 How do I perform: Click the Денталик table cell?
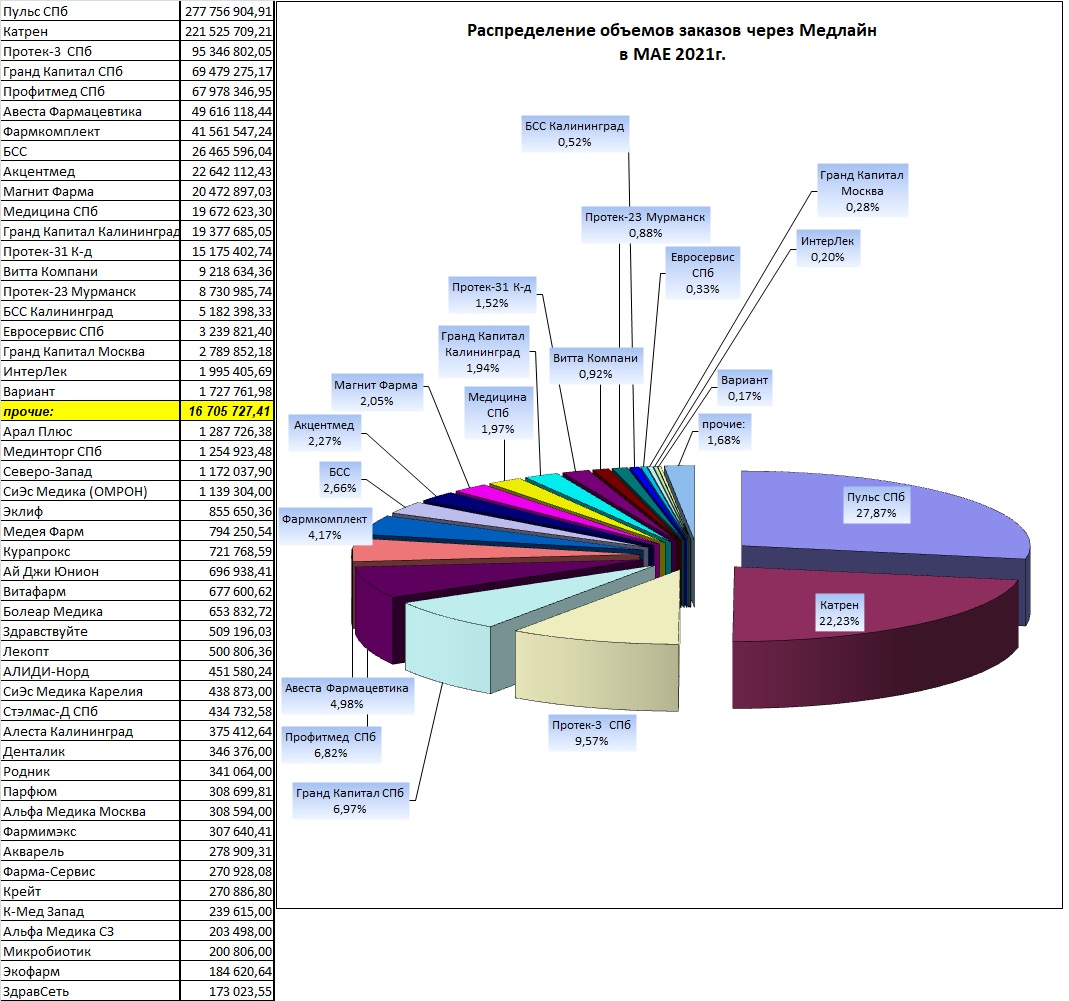coord(90,751)
